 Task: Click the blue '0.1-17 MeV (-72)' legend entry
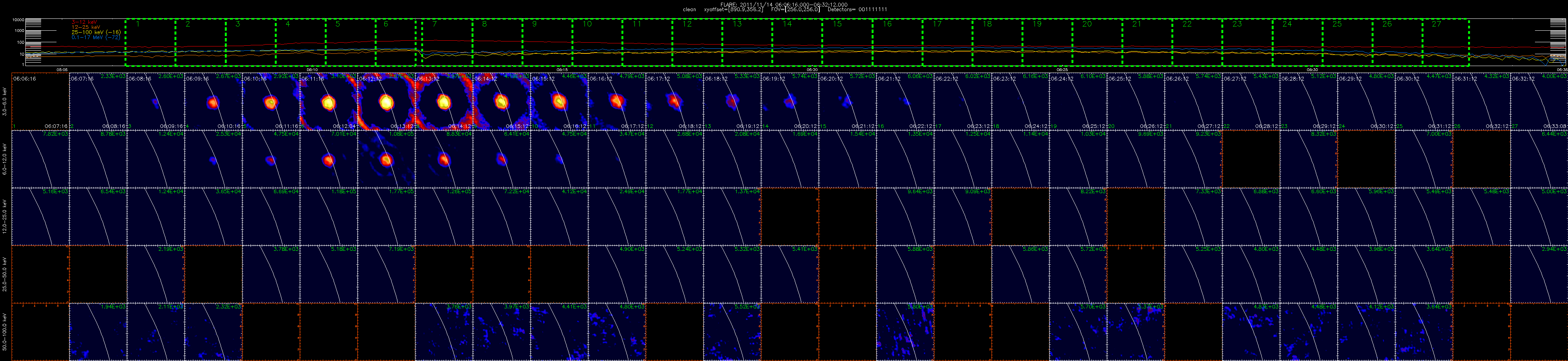click(x=96, y=37)
